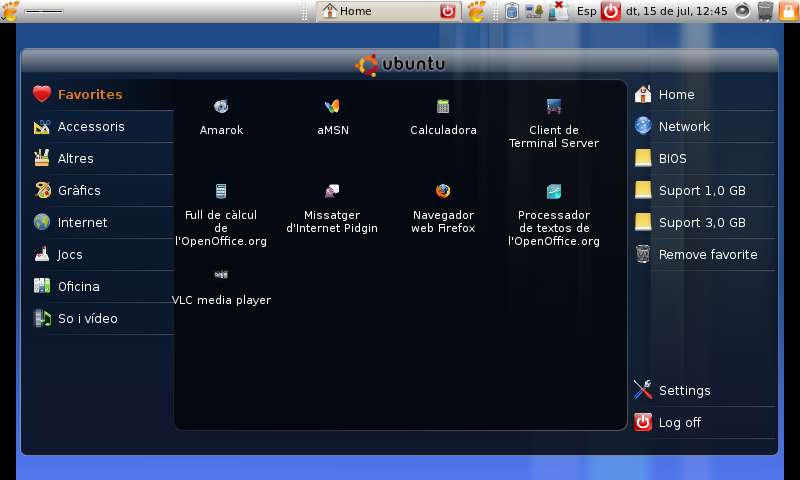800x480 pixels.
Task: Click the red power icon on Home button
Action: click(x=447, y=11)
